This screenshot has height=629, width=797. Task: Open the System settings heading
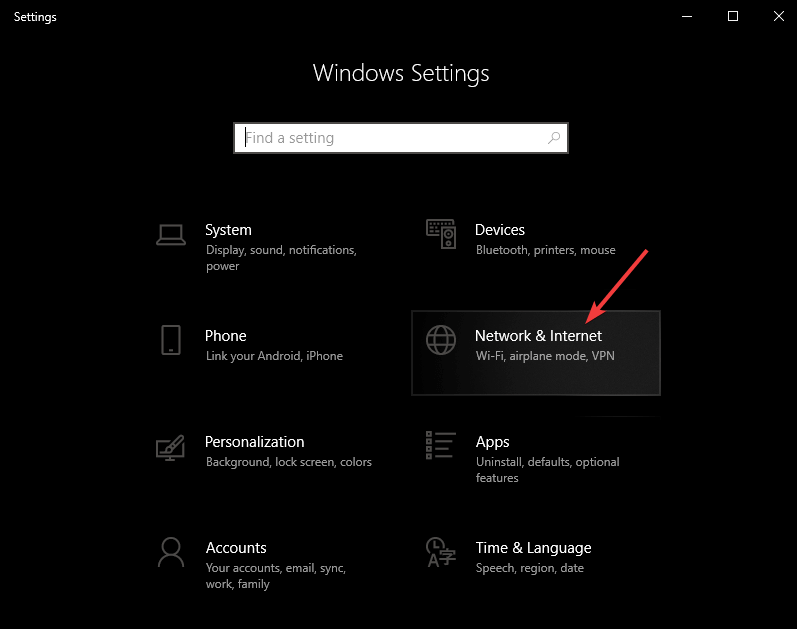[x=228, y=230]
